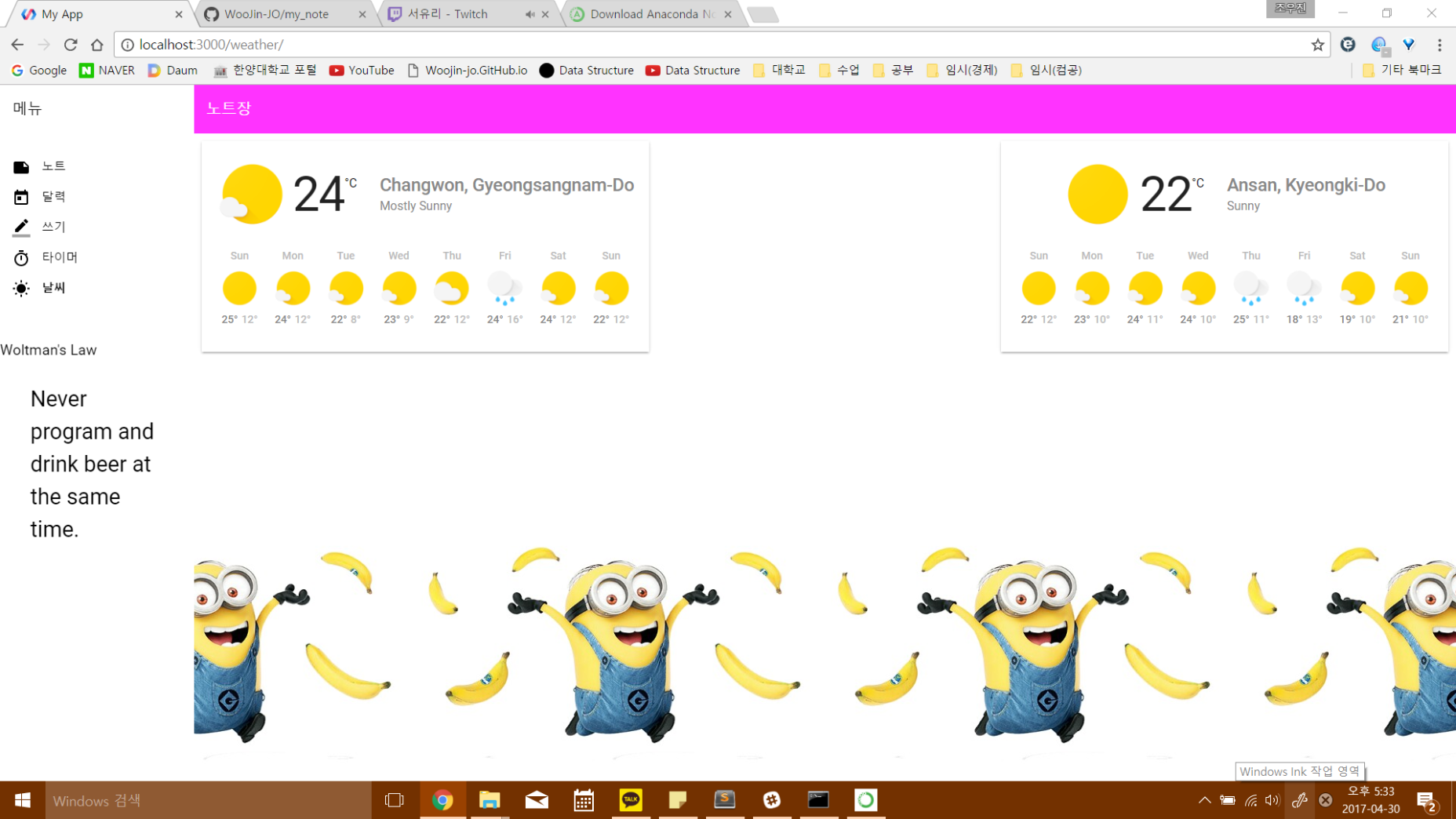Open the YouTube bookmark
The height and width of the screenshot is (819, 1456).
point(362,70)
